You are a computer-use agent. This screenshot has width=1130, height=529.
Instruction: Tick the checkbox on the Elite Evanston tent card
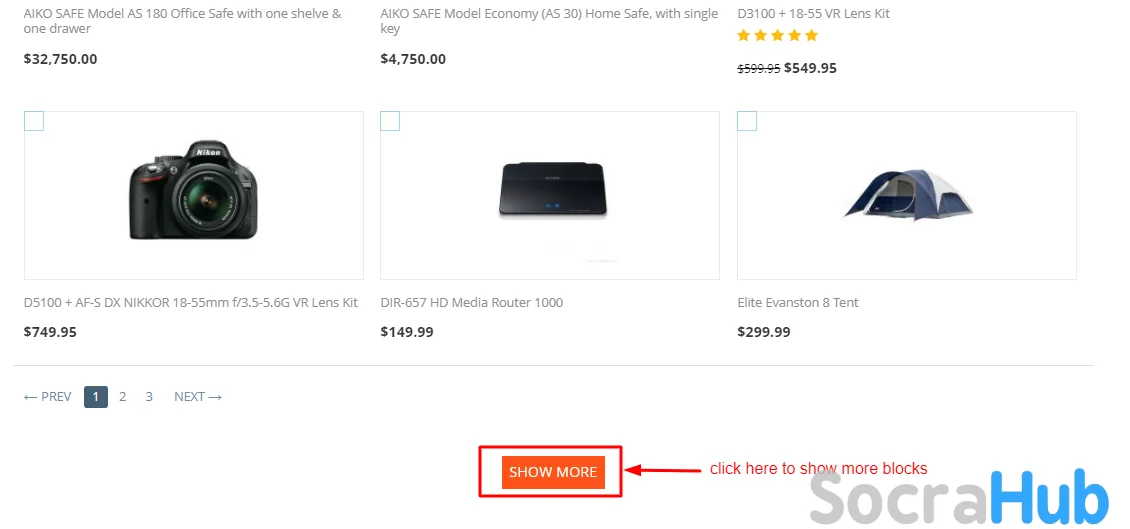(x=747, y=121)
